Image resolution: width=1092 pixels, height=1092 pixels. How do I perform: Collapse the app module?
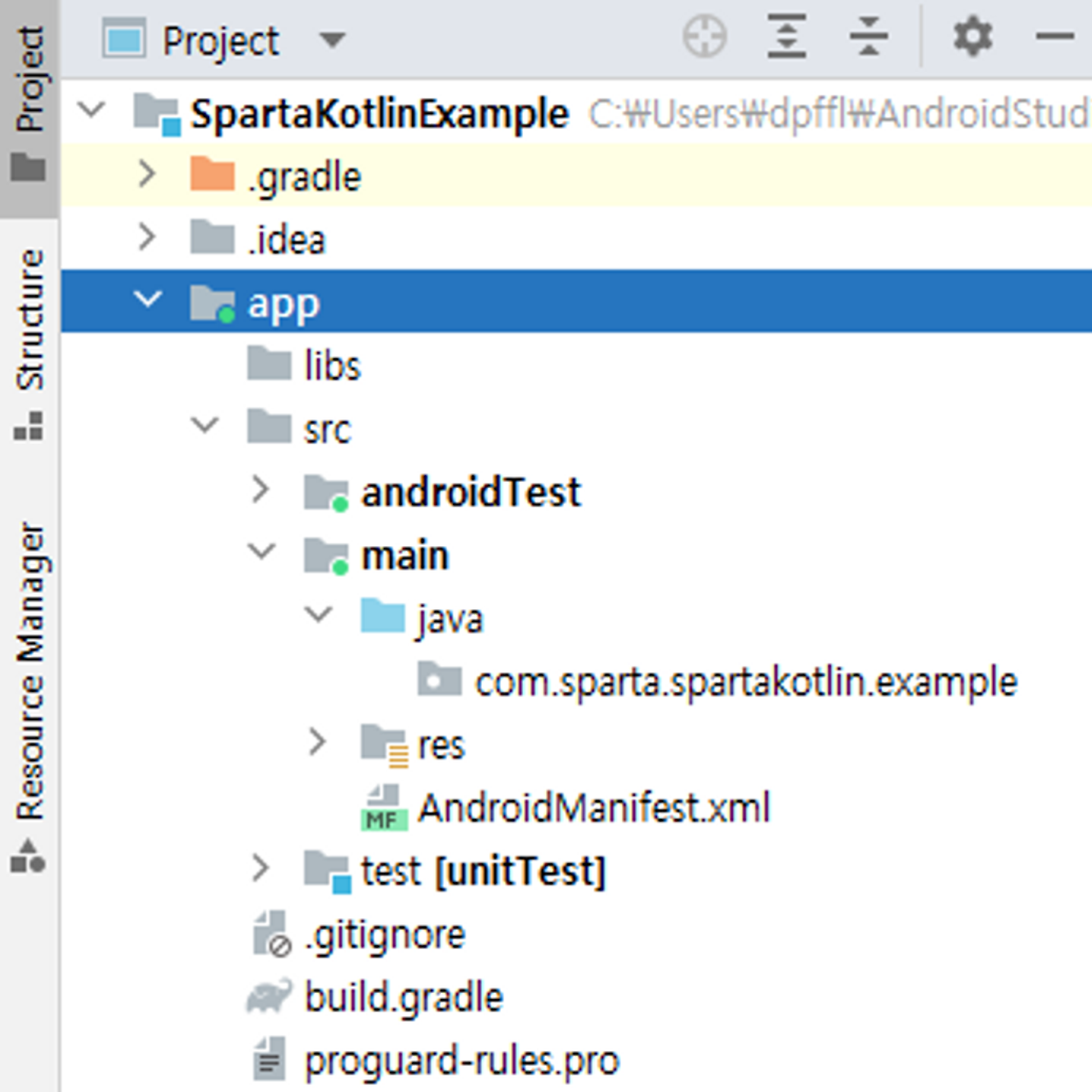148,299
